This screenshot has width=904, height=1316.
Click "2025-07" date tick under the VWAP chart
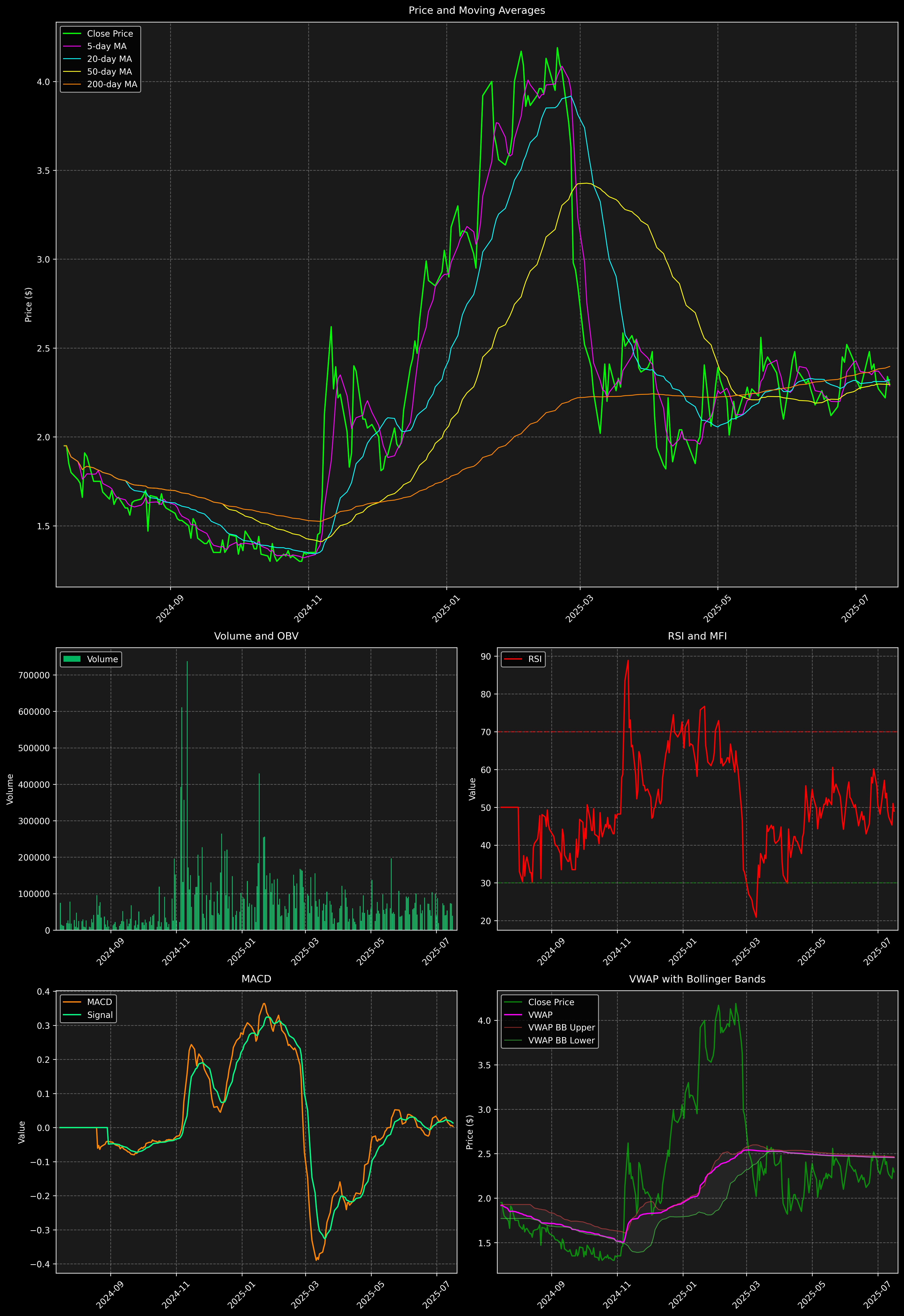point(877,1295)
